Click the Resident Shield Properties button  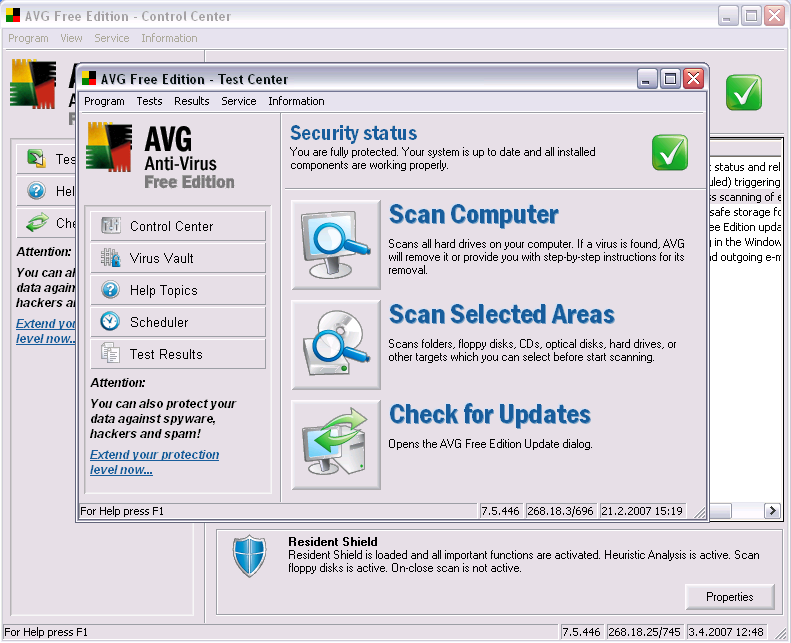[729, 597]
